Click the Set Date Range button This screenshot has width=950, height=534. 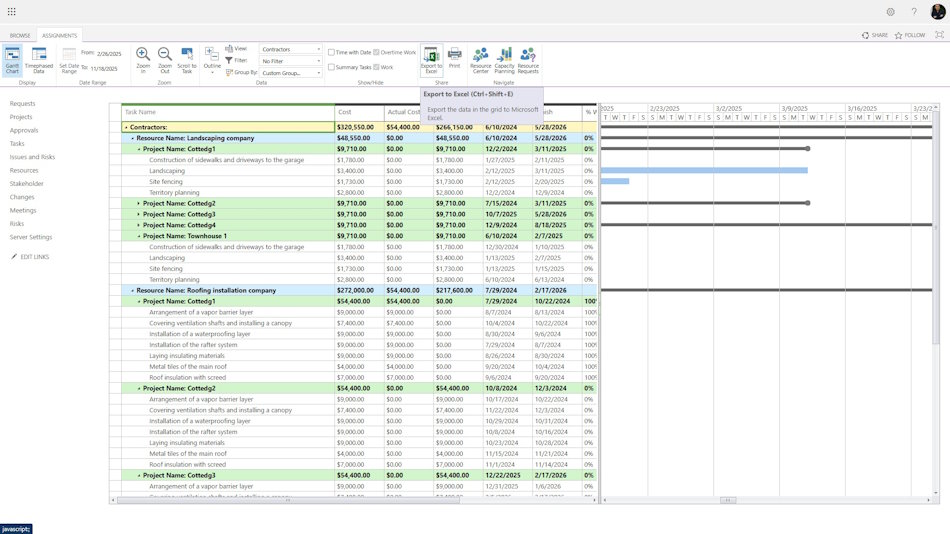coord(69,61)
